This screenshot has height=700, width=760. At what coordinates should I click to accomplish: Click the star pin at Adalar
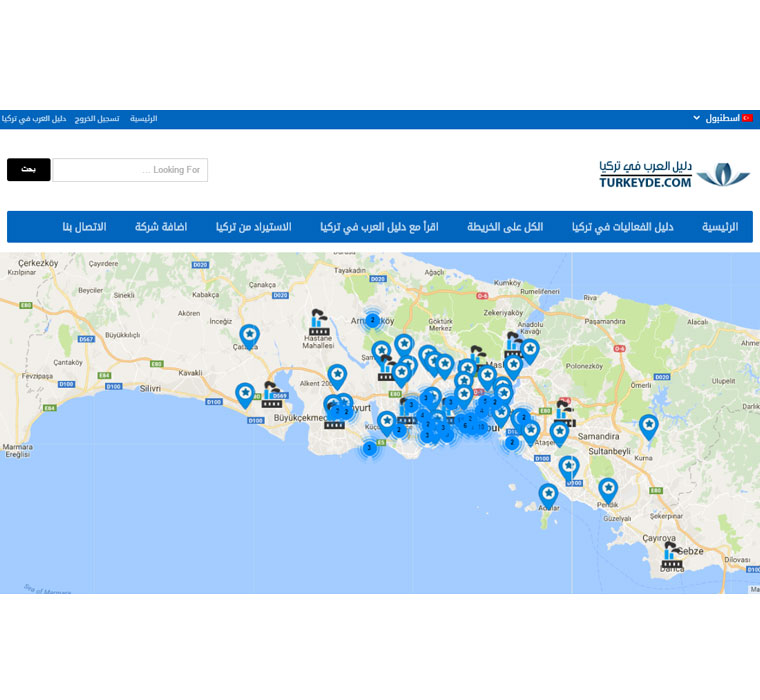[x=548, y=495]
